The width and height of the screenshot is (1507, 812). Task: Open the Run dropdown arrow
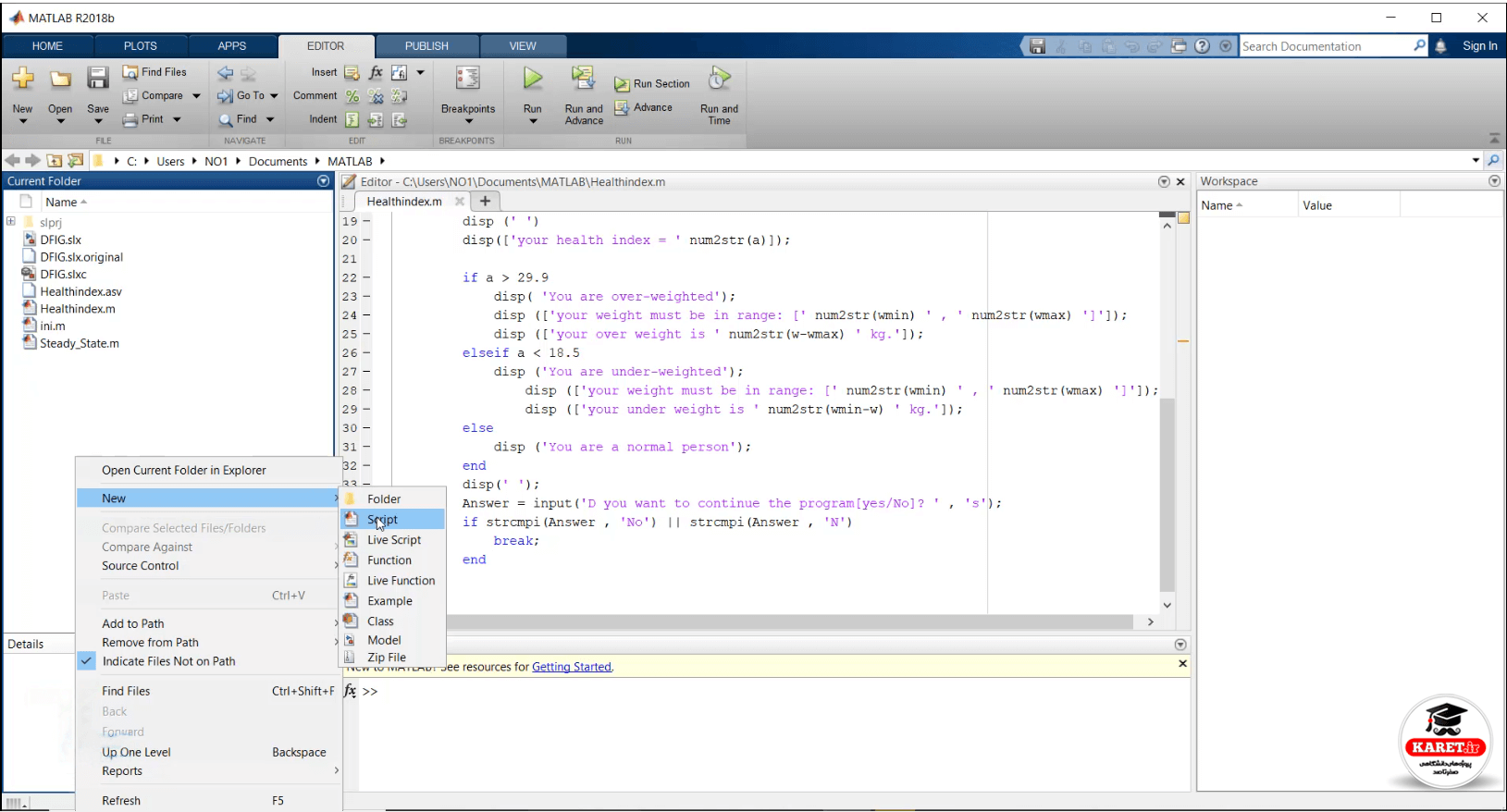tap(533, 121)
